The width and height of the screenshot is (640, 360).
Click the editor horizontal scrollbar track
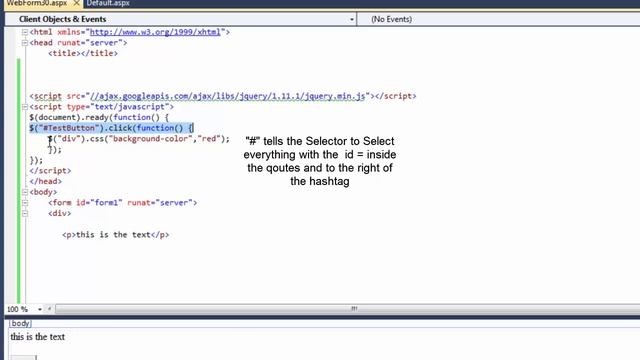coord(347,309)
